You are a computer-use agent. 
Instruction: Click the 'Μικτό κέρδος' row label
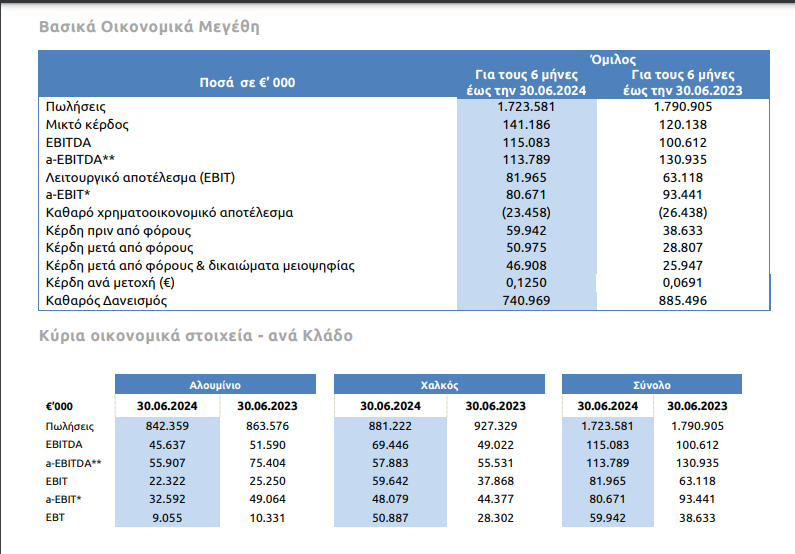click(87, 125)
